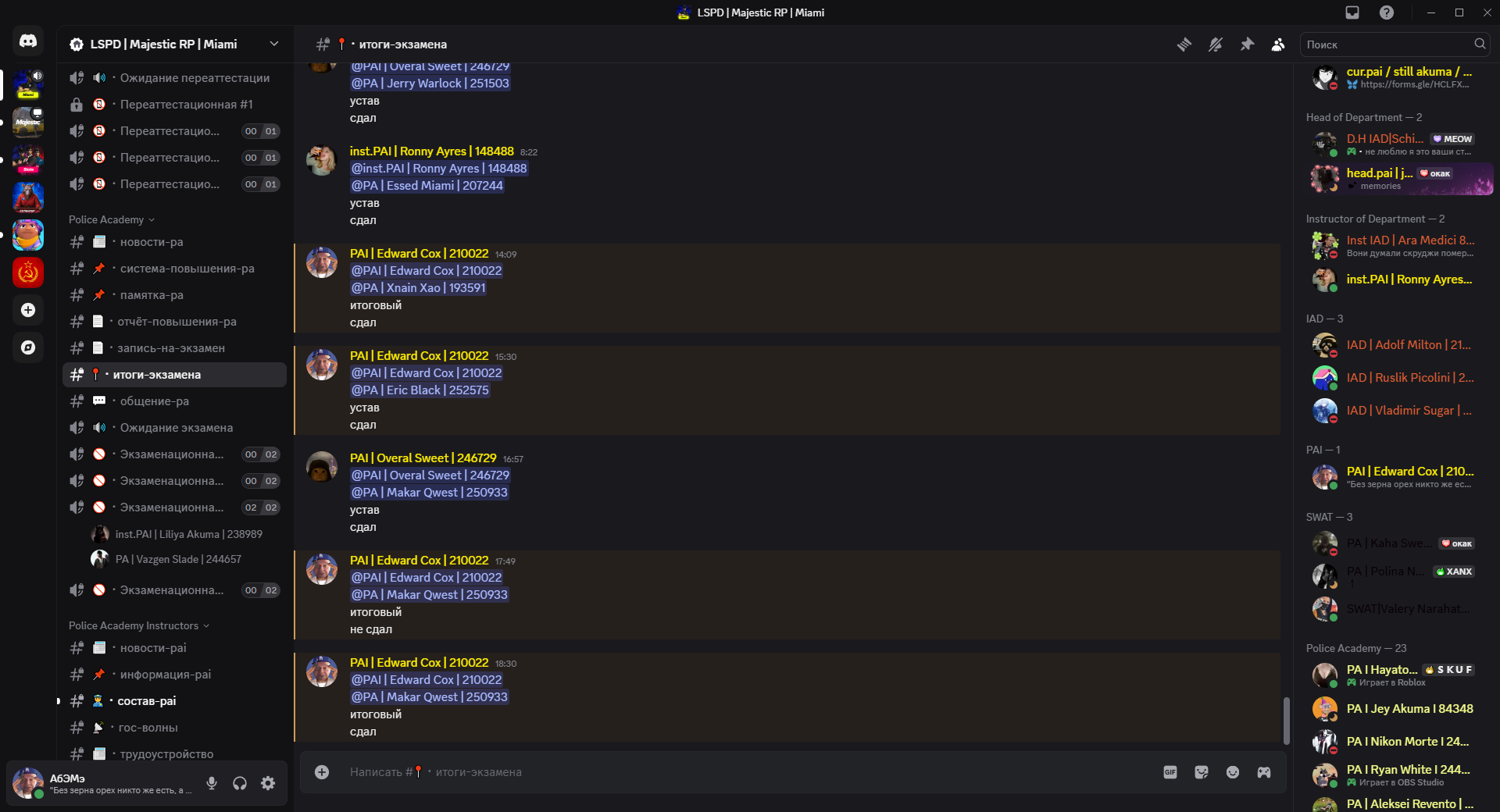Open новости-pai channel

coord(175,648)
